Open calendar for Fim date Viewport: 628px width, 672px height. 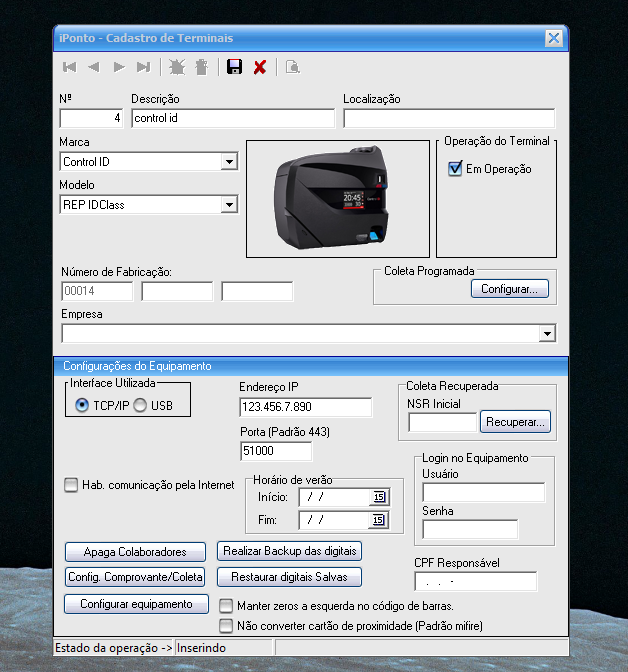(379, 520)
